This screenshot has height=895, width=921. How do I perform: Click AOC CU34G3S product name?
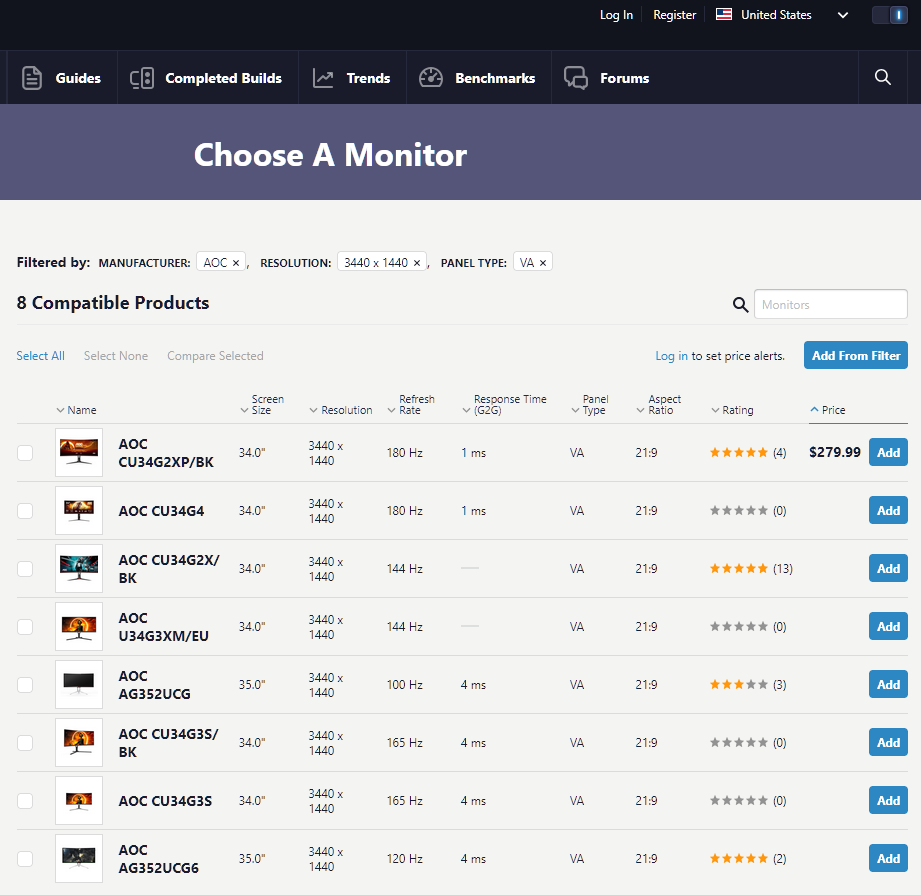[165, 801]
